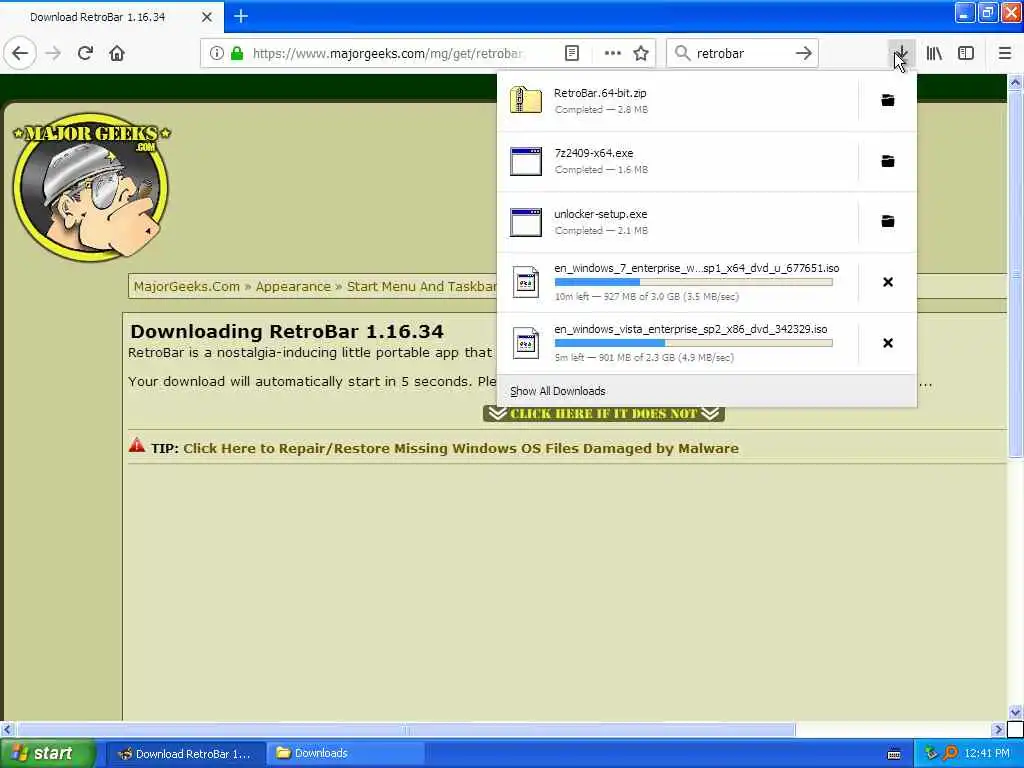The image size is (1024, 768).
Task: Open the Repair/Restore Missing Windows OS Files tip
Action: tap(461, 449)
